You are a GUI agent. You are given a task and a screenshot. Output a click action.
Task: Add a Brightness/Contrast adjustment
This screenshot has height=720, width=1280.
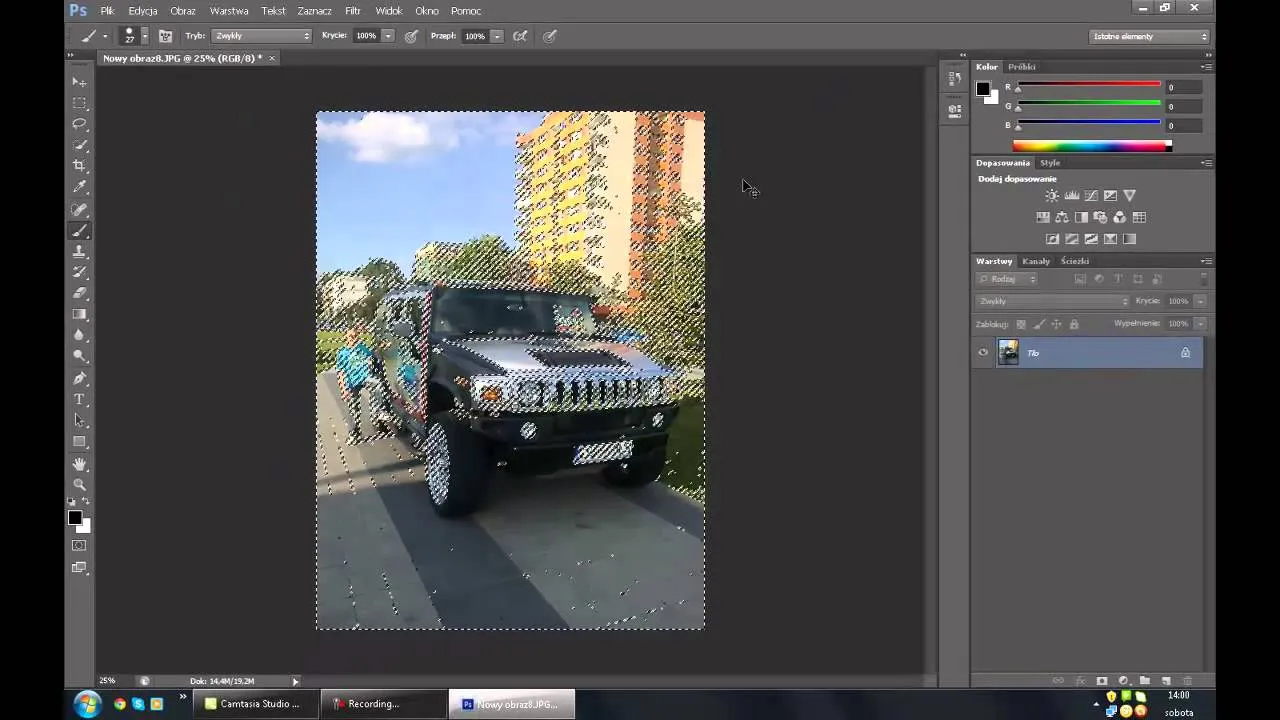tap(1051, 196)
